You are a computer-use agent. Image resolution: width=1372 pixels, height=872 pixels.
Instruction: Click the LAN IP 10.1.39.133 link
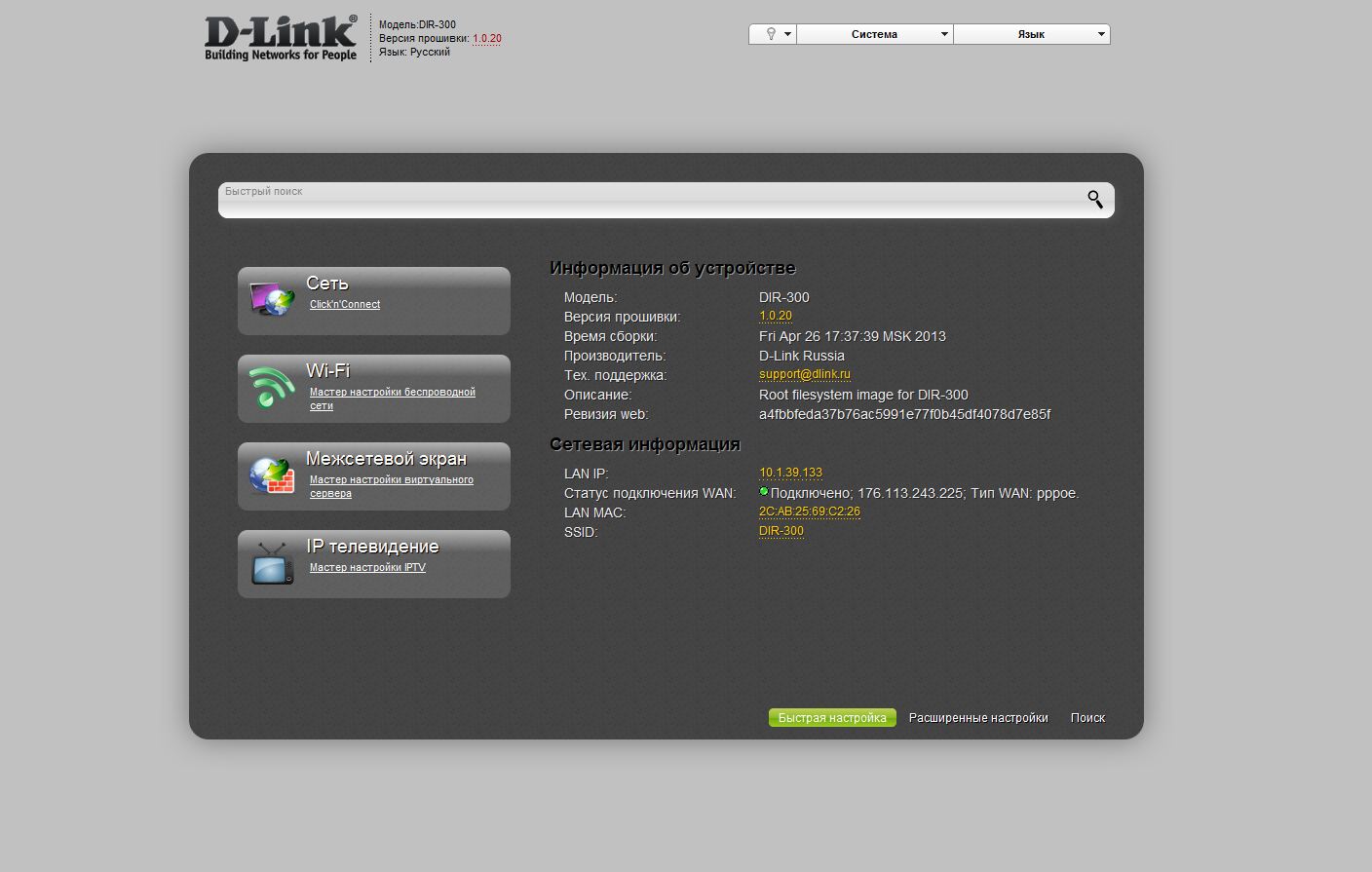790,473
